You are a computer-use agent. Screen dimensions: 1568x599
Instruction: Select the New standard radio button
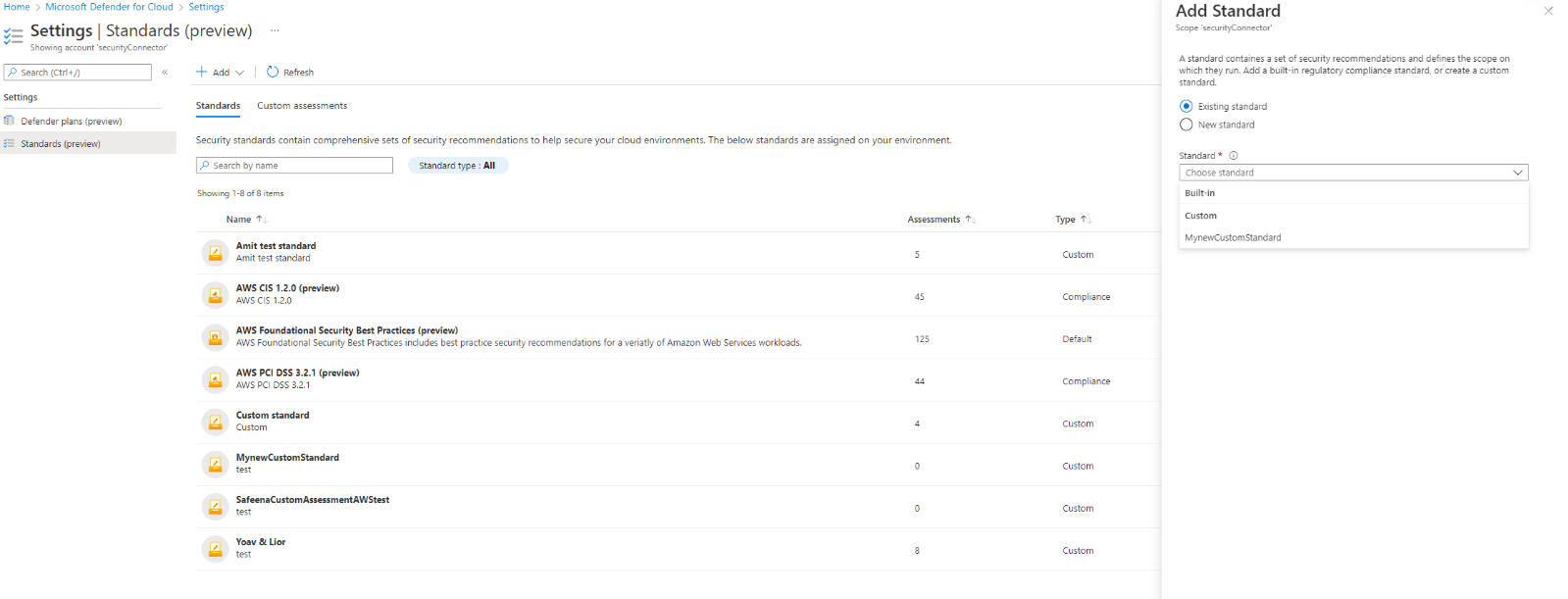click(x=1187, y=125)
